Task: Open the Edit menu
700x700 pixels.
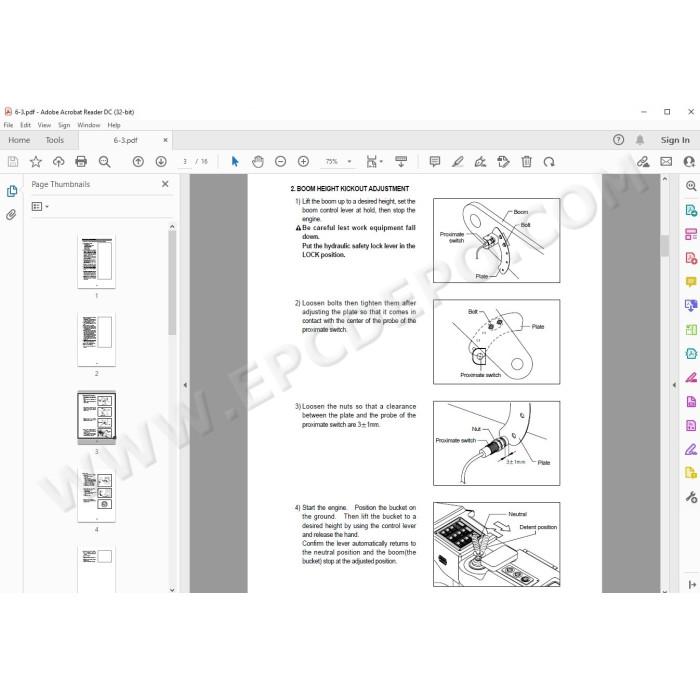Action: [x=25, y=125]
